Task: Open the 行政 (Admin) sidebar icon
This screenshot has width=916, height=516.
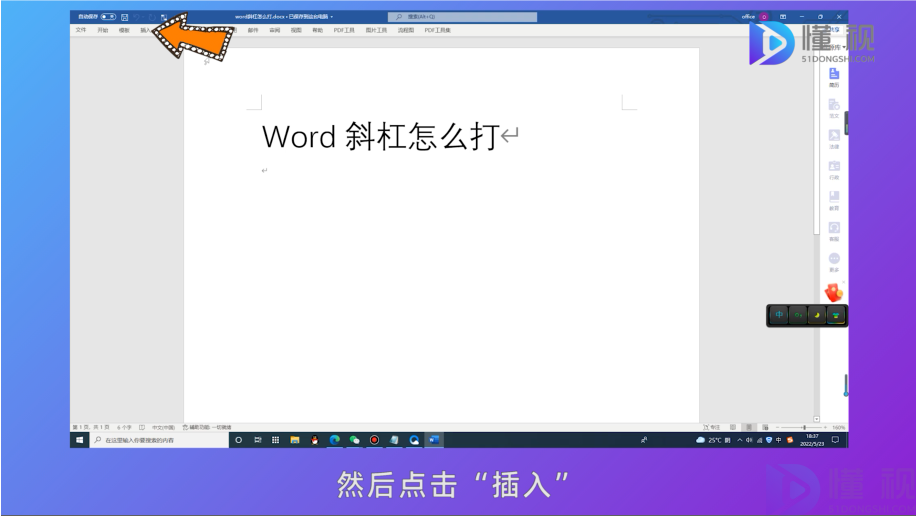Action: (834, 169)
